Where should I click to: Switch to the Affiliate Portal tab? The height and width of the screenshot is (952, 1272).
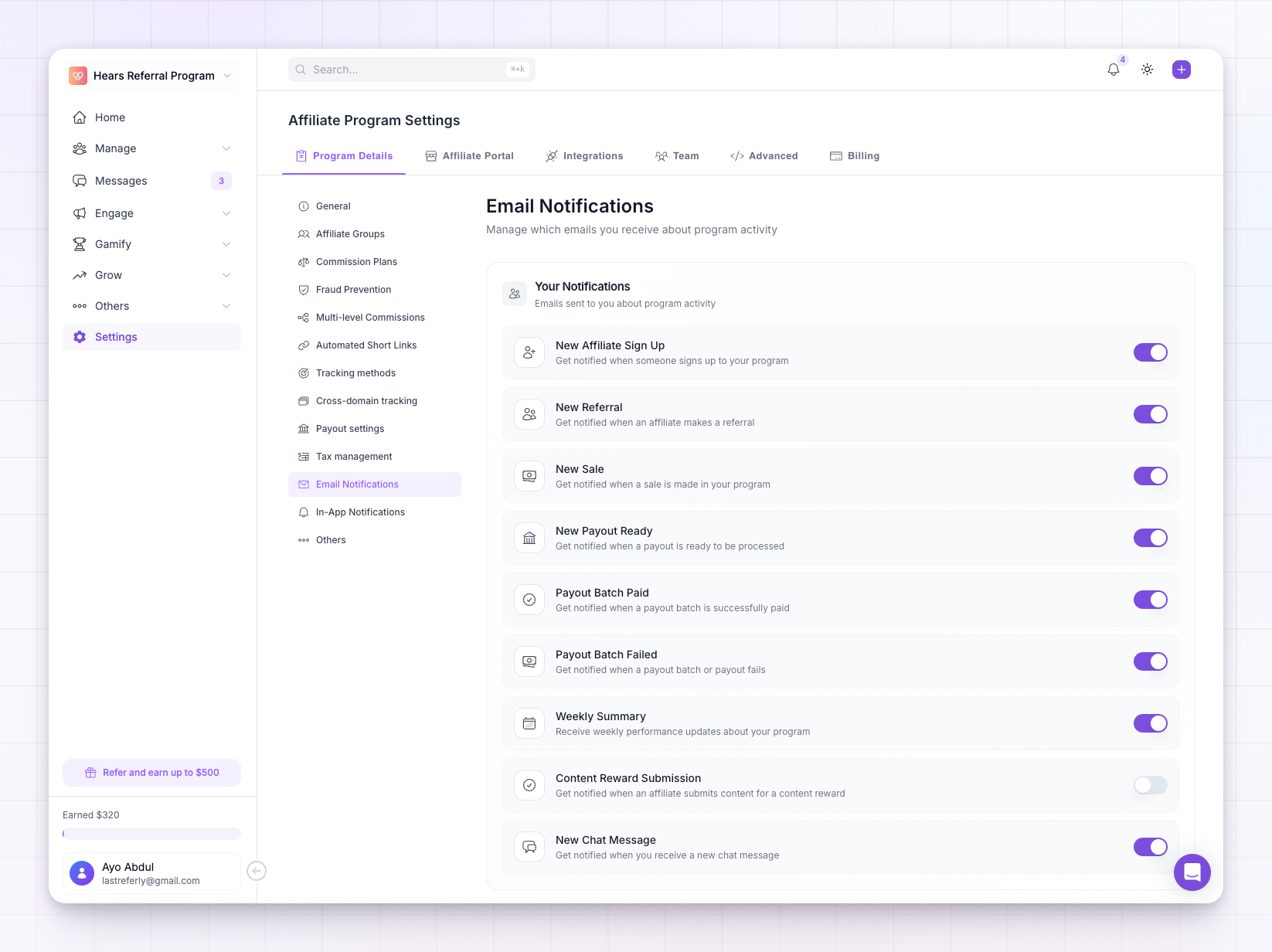click(x=470, y=156)
